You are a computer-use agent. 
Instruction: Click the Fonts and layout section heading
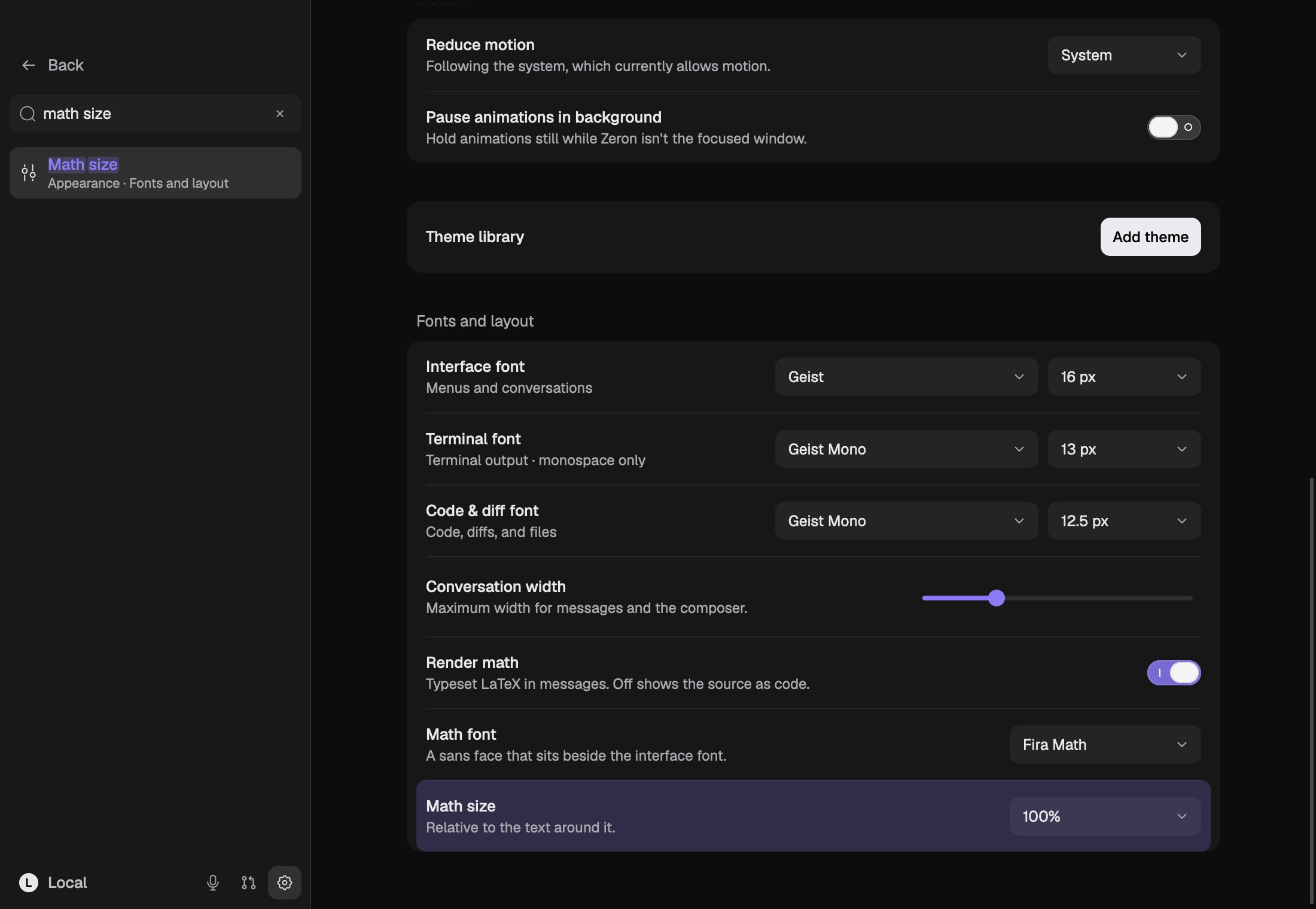(475, 321)
